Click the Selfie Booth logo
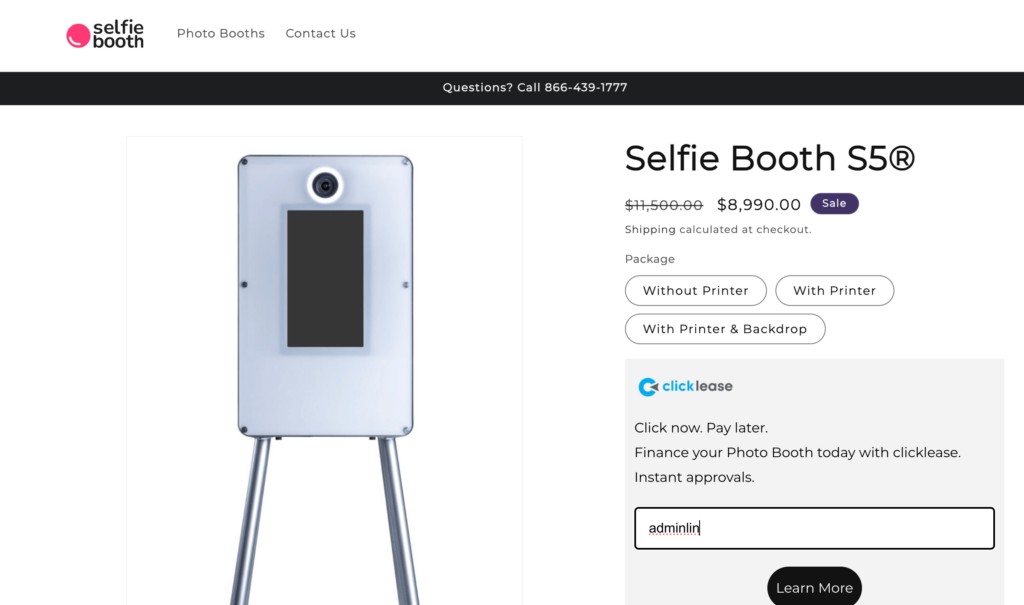 click(105, 34)
